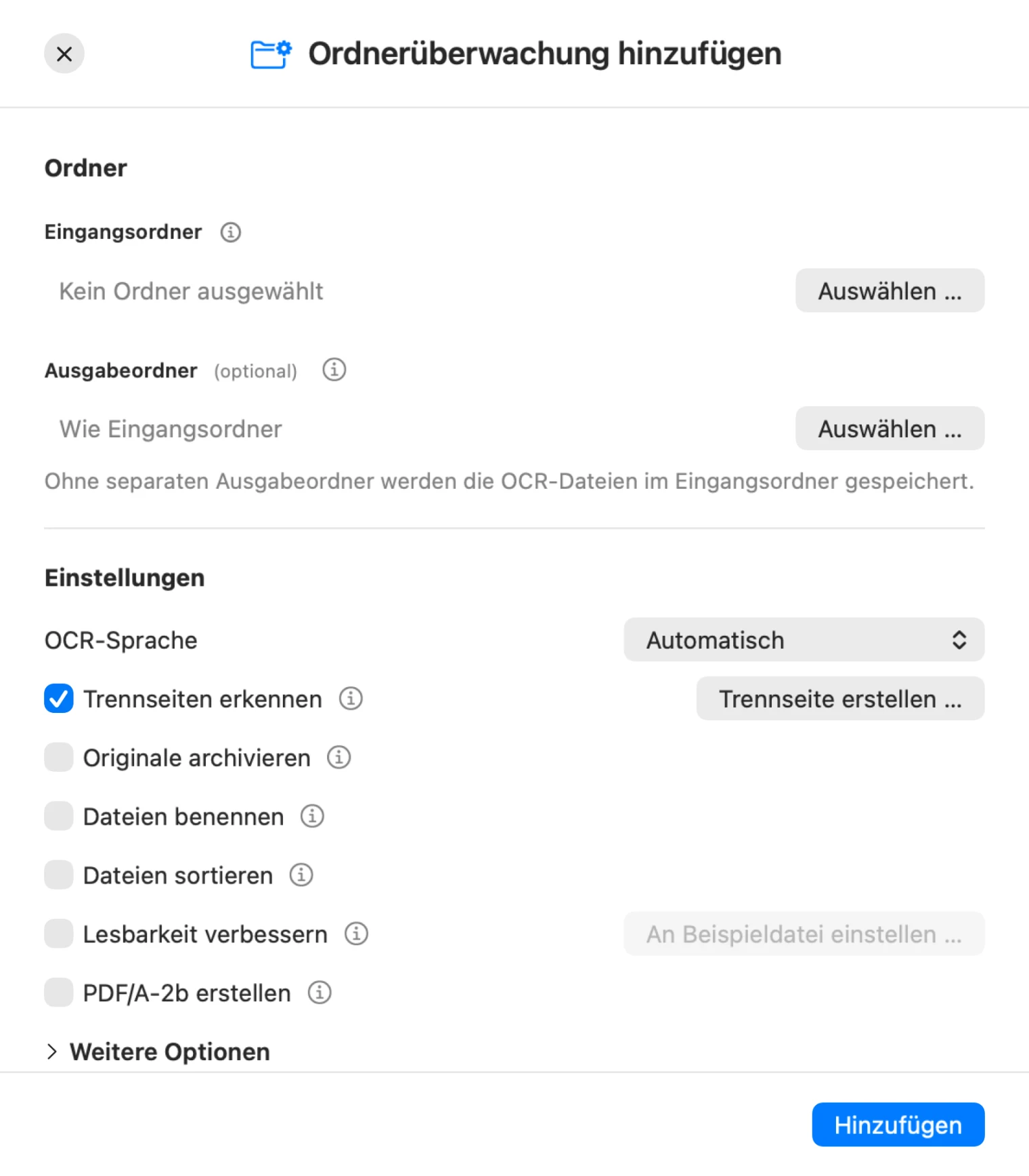Click the info icon beside Ausgabeordner

[334, 370]
